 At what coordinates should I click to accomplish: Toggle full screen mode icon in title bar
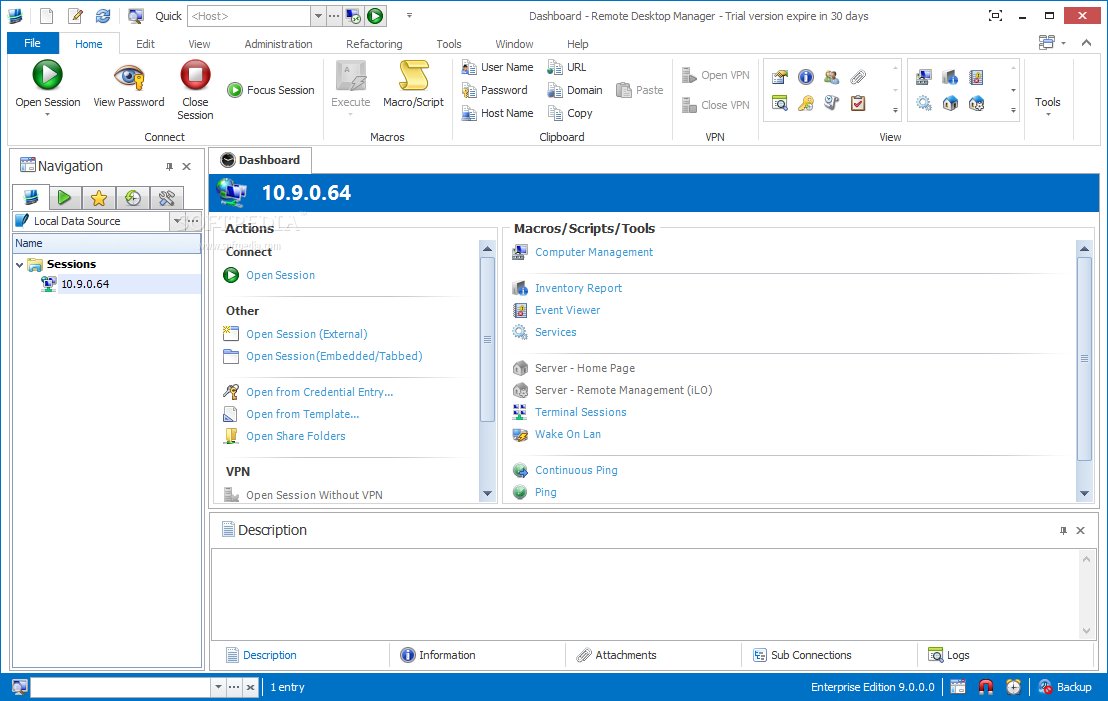point(995,16)
